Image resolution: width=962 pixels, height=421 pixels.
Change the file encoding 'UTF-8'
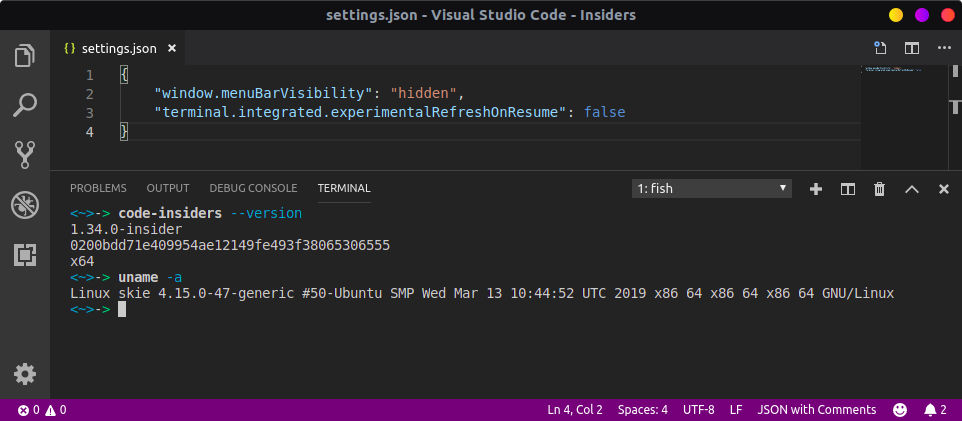699,410
